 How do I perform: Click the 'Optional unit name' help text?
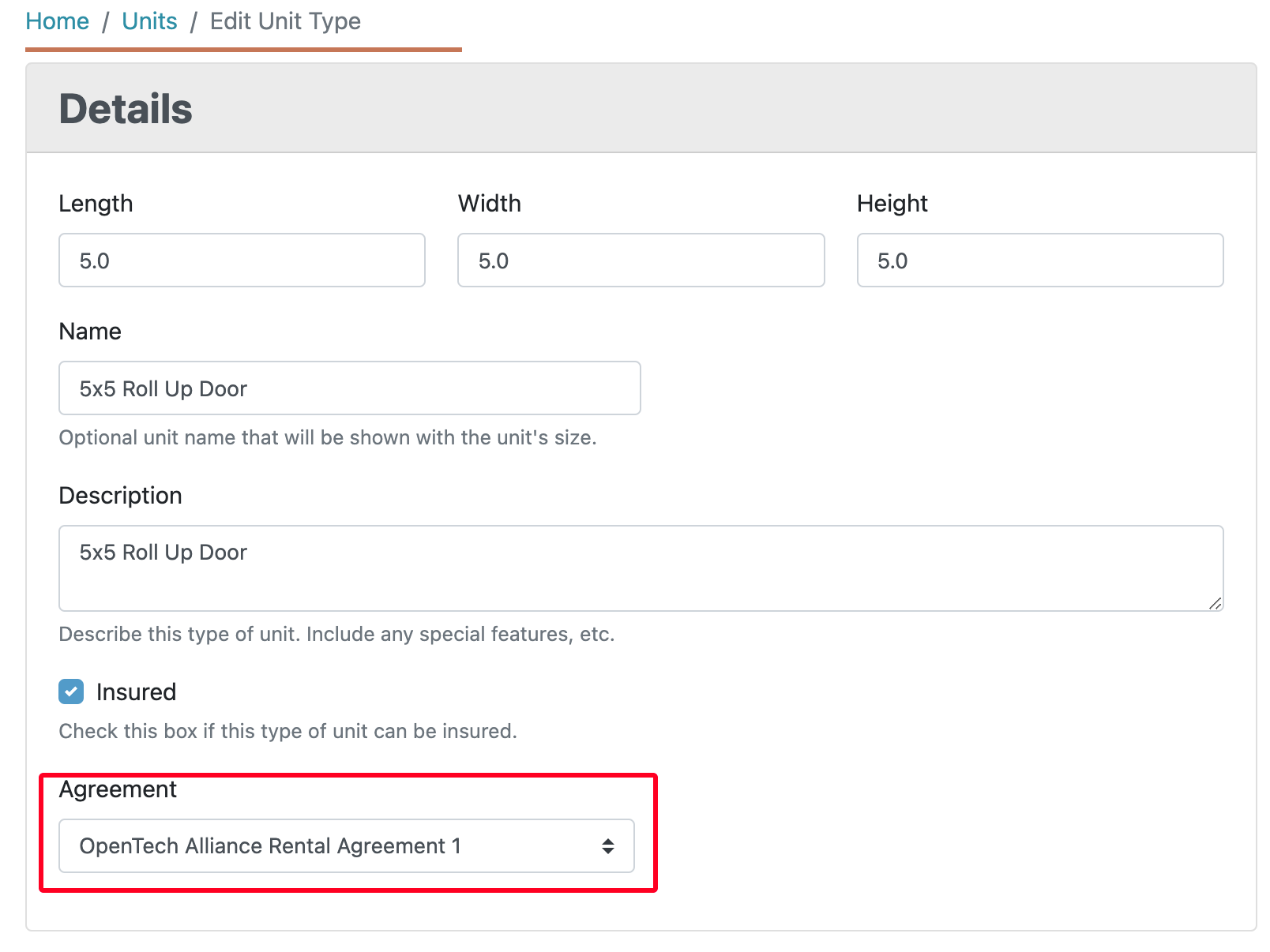click(x=328, y=437)
